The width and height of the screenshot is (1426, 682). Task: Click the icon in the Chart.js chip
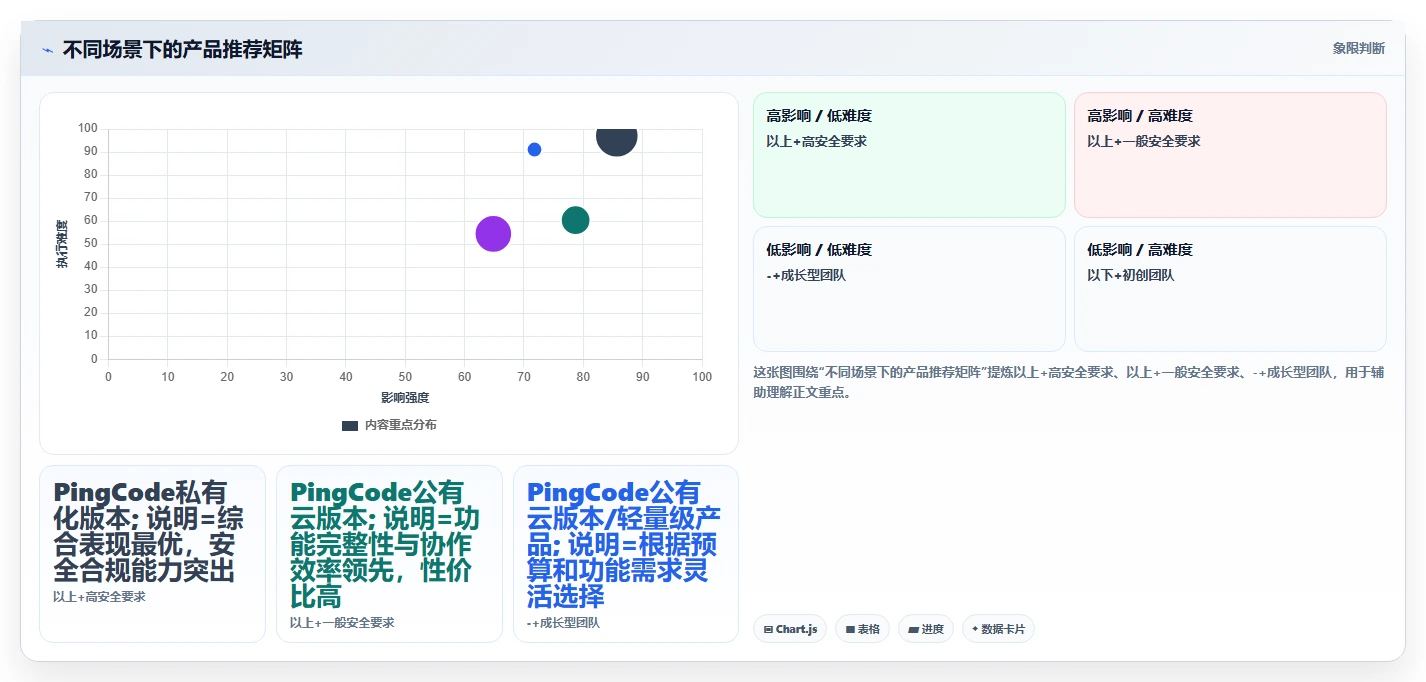coord(768,630)
